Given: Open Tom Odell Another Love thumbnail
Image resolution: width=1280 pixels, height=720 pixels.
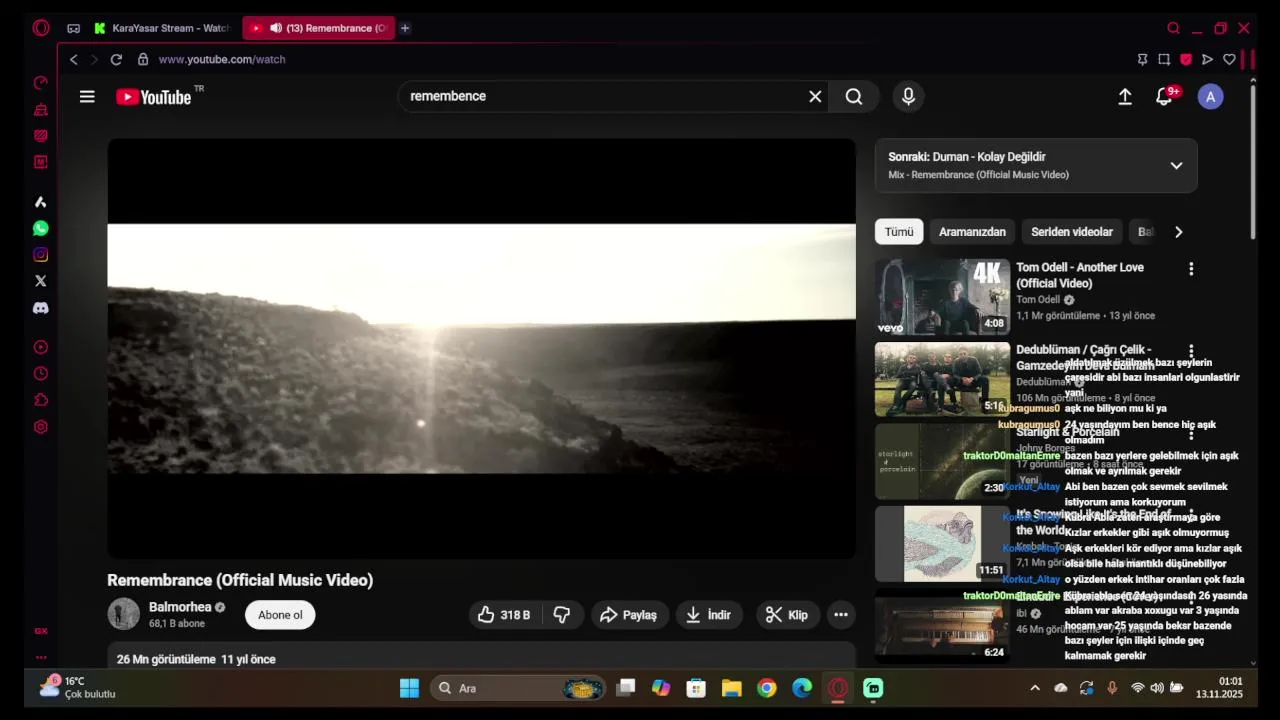Looking at the screenshot, I should pos(942,297).
